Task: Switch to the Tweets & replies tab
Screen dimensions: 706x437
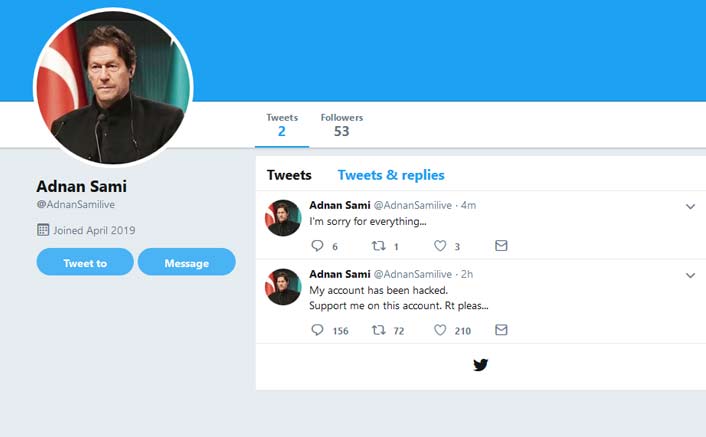Action: click(x=391, y=175)
